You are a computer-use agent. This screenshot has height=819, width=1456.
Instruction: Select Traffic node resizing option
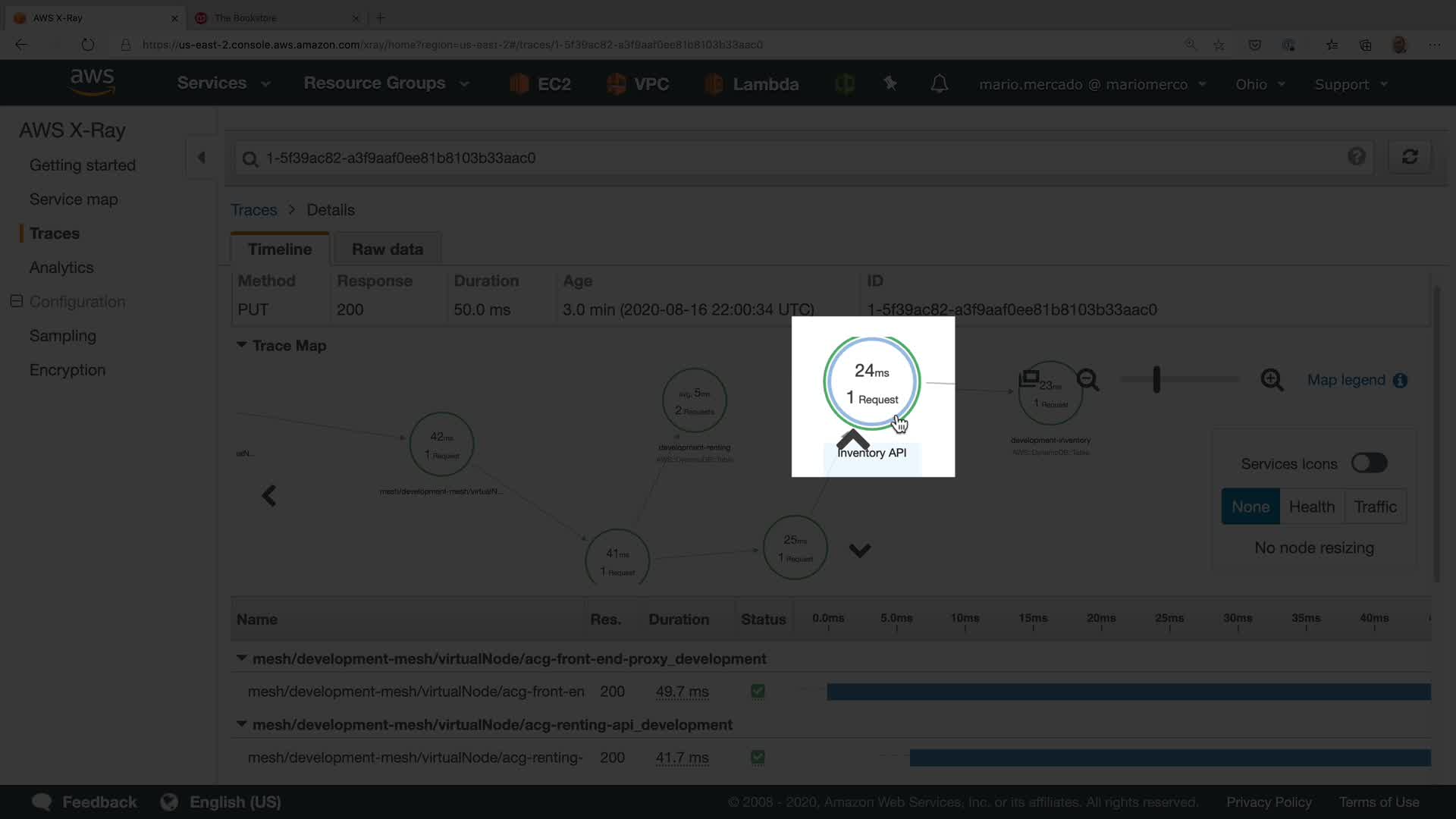1375,507
